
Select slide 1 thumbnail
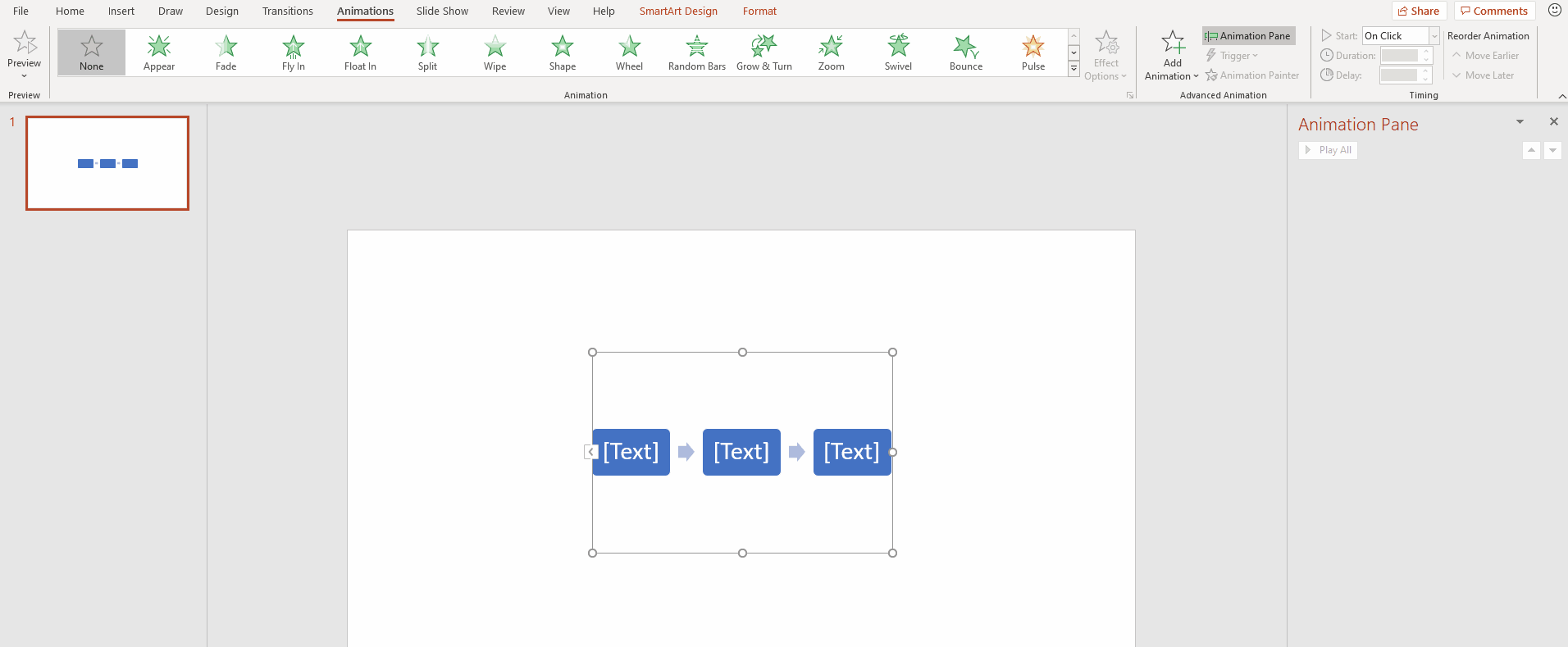[107, 163]
